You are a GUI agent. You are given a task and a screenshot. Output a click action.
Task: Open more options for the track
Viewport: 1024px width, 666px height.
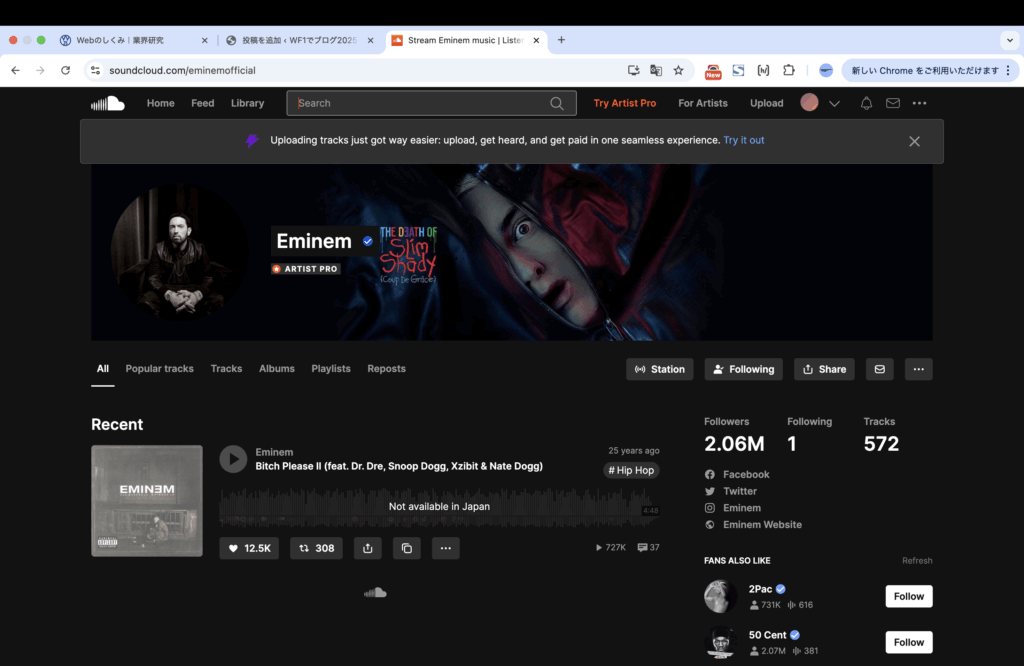tap(445, 548)
